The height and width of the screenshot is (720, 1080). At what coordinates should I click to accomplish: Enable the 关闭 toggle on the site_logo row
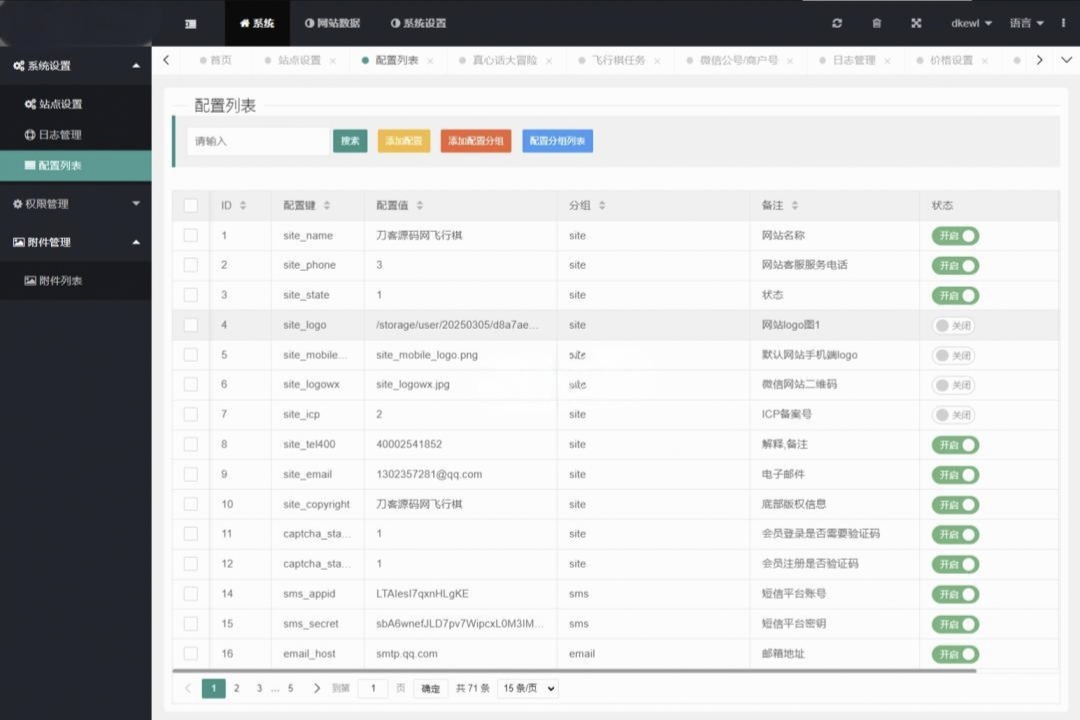[x=954, y=325]
